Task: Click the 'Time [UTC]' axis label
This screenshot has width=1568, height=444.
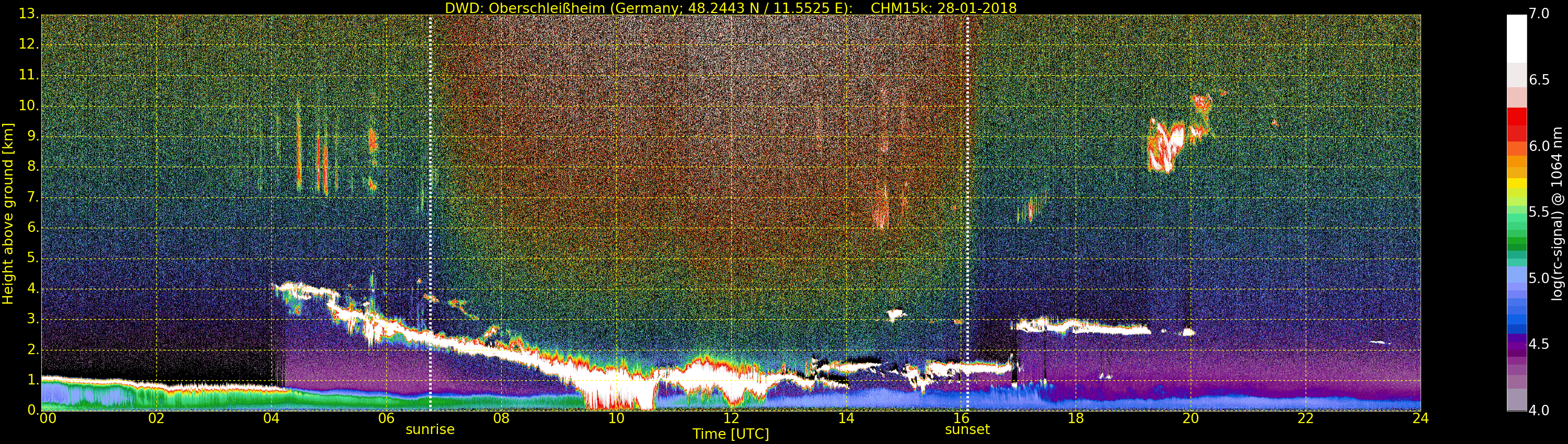Action: (731, 434)
